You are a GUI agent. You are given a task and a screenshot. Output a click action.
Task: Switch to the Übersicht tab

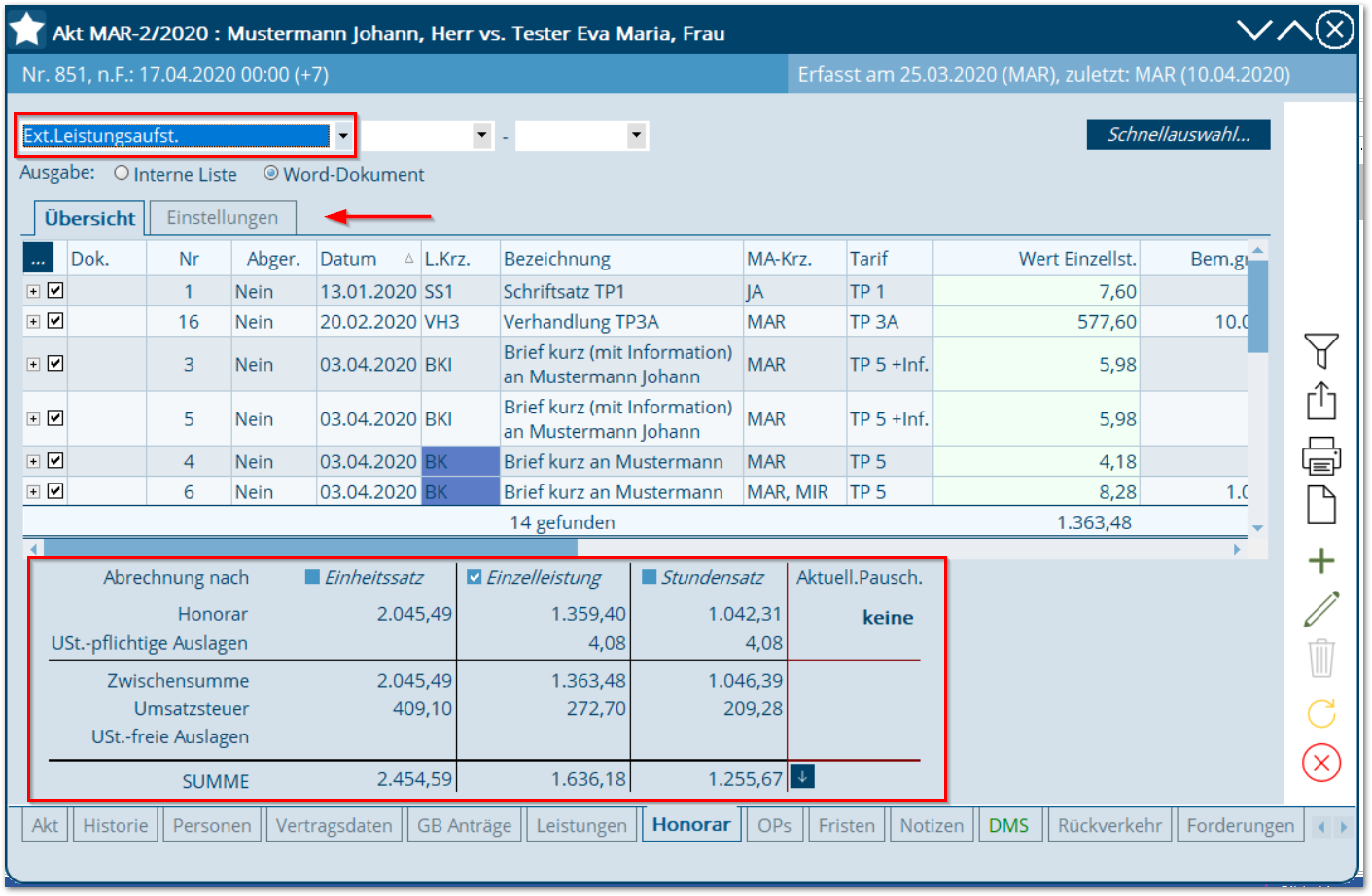89,218
